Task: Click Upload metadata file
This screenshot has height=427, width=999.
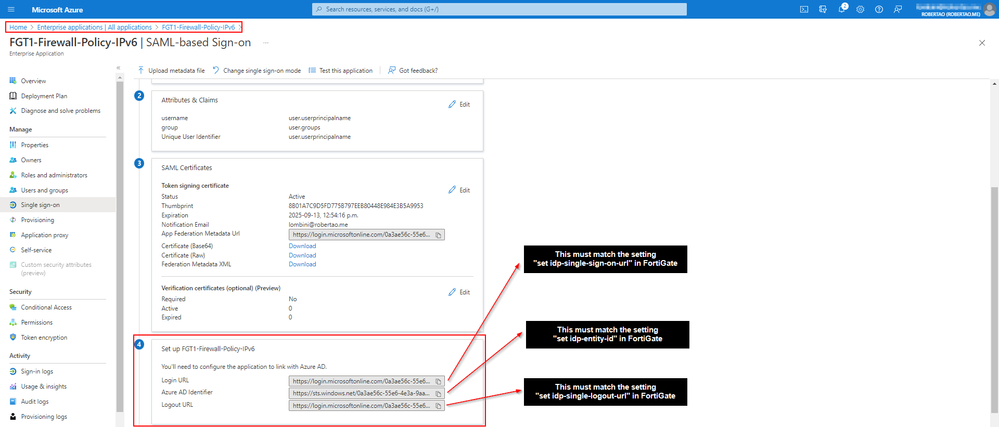Action: coord(171,71)
